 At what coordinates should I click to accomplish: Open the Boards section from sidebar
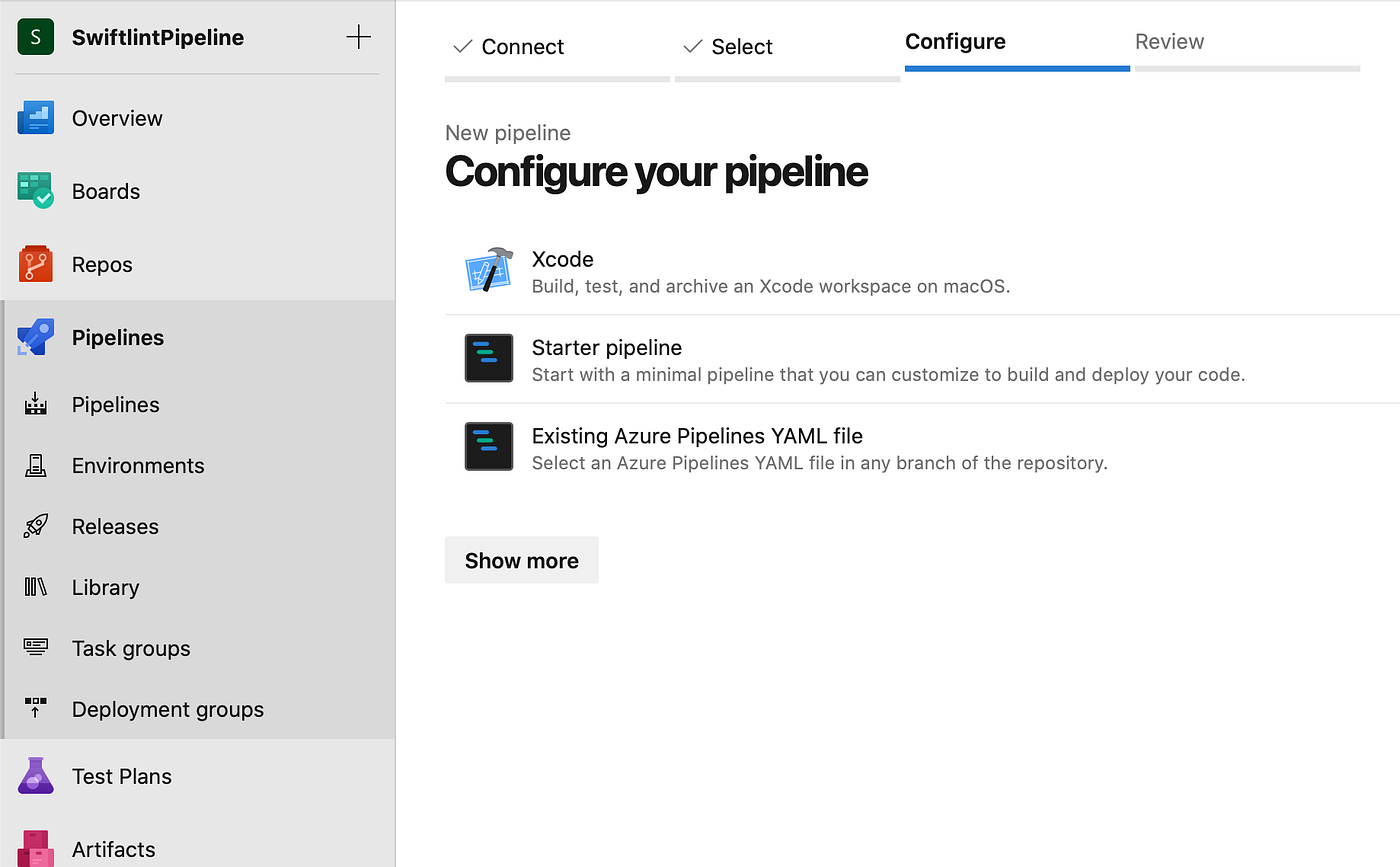point(36,190)
